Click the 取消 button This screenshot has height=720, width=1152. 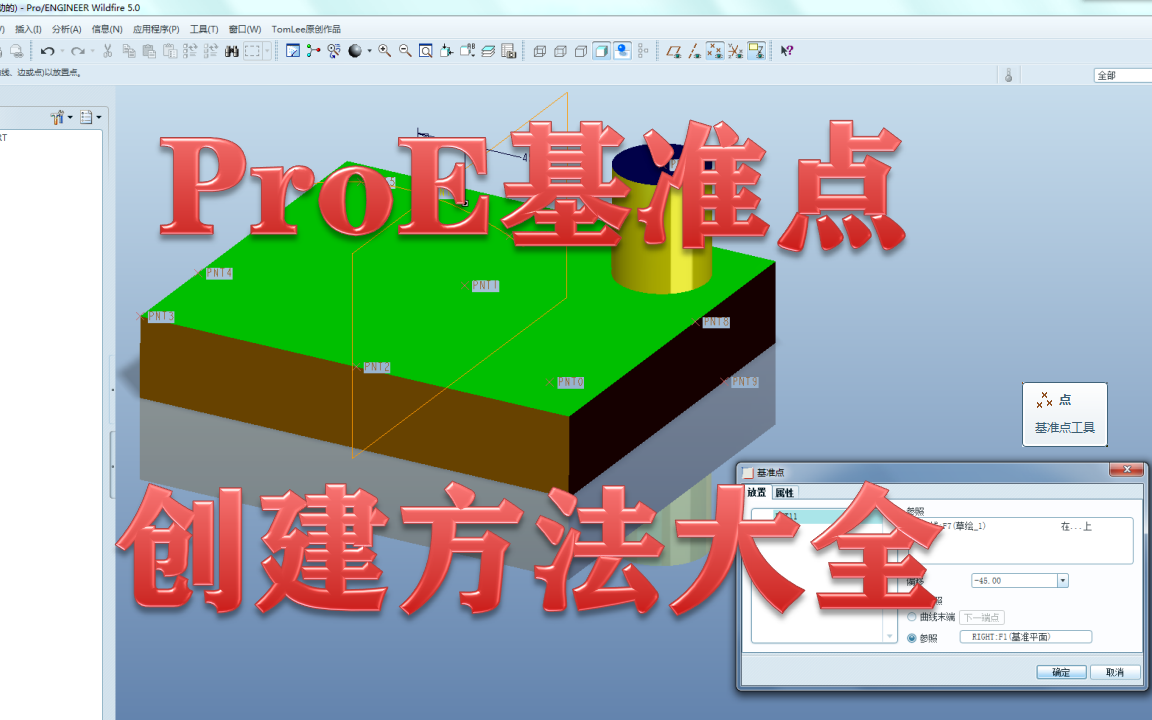point(1115,671)
